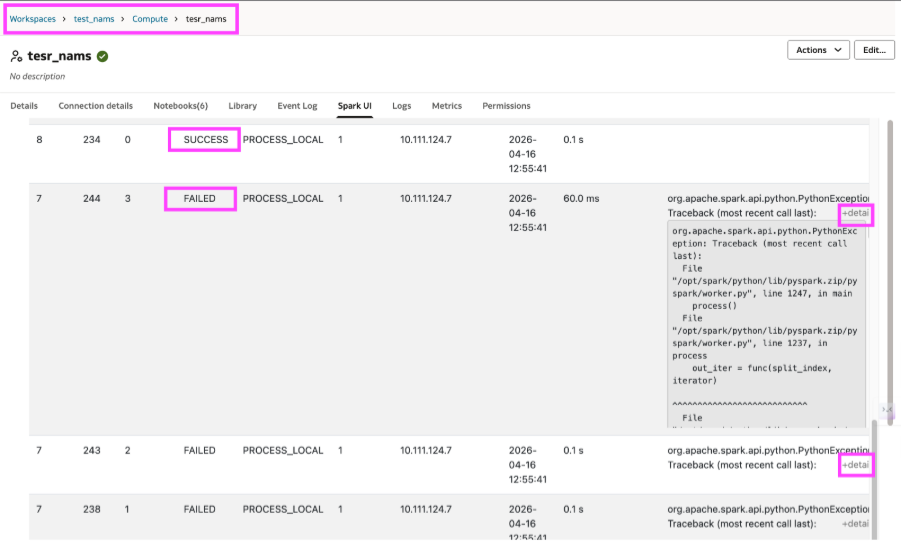Expand +details for failed task 238
The height and width of the screenshot is (546, 901).
click(x=856, y=524)
